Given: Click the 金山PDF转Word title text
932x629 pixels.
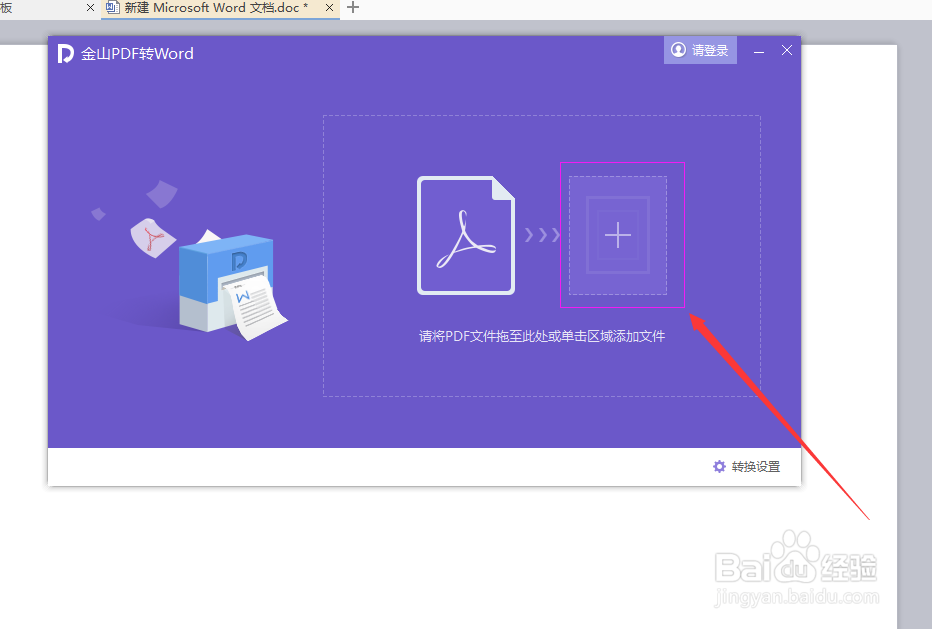Looking at the screenshot, I should point(137,54).
